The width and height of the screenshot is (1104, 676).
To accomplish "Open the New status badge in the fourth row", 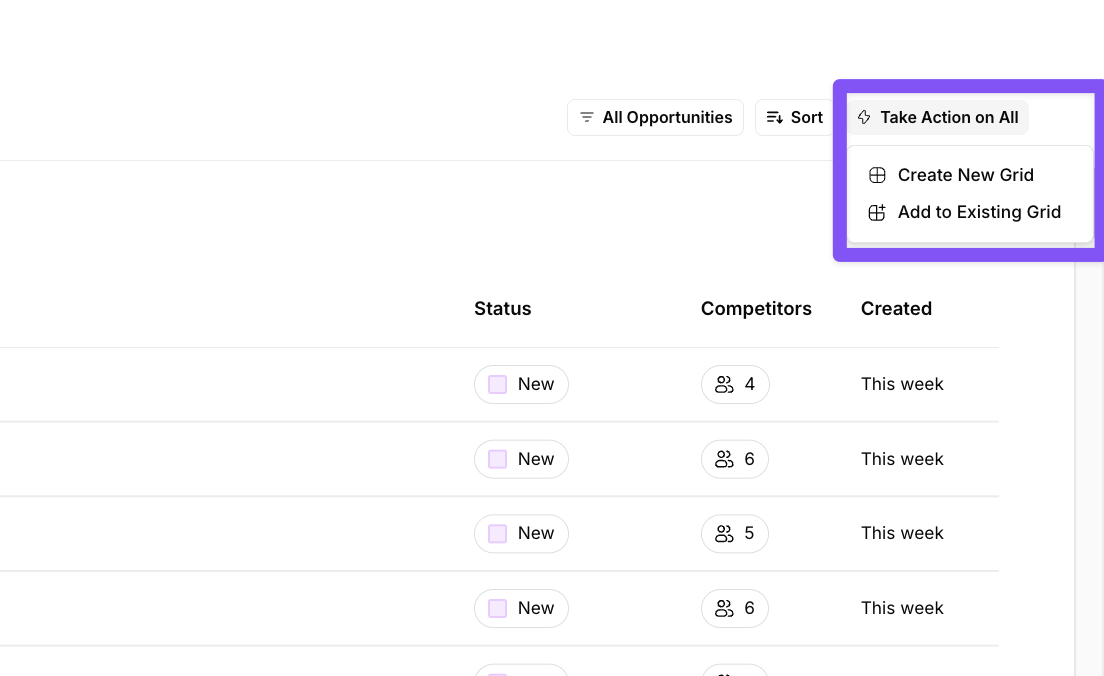I will (521, 608).
